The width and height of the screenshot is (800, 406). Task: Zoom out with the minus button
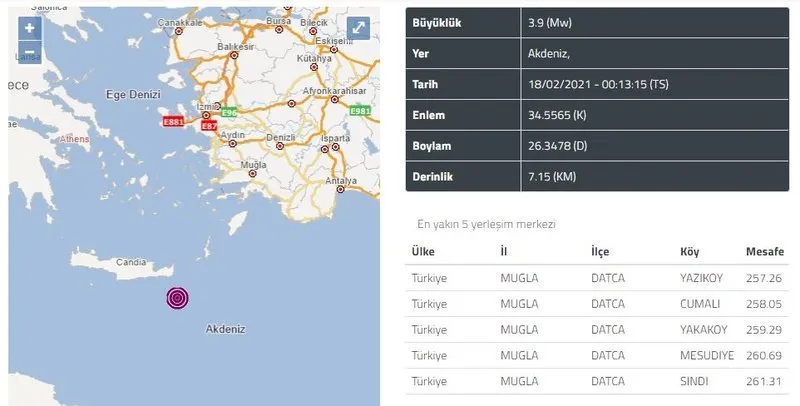tap(29, 51)
